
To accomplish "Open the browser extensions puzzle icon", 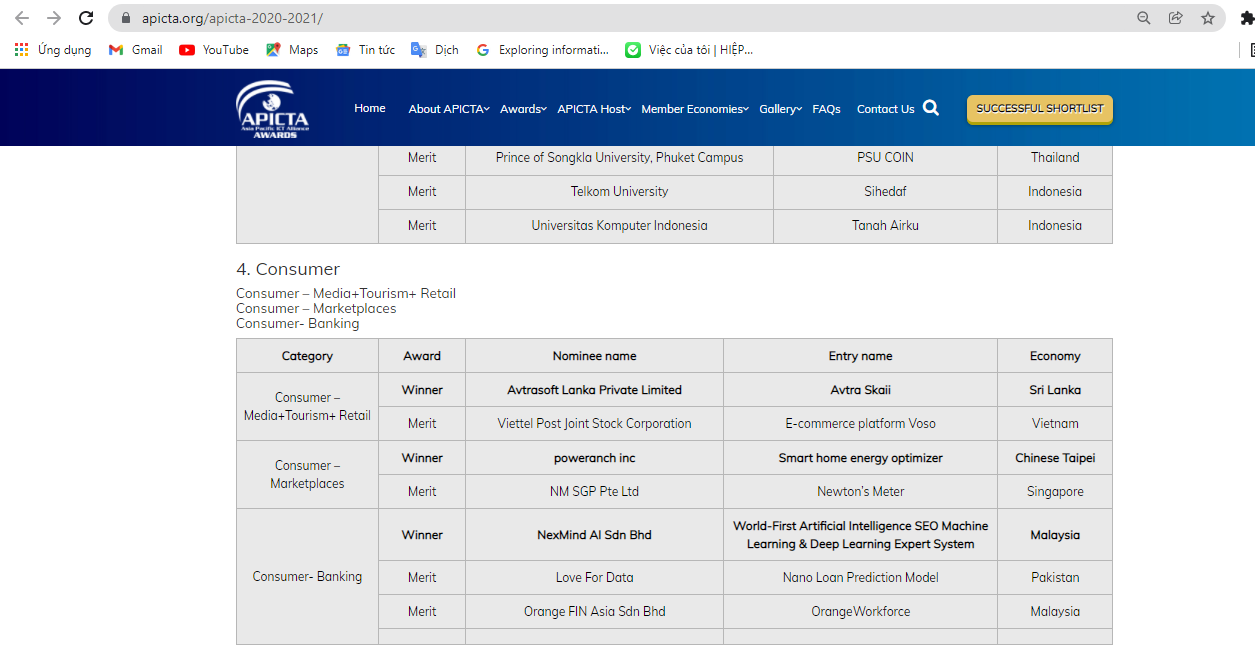I will point(1247,18).
